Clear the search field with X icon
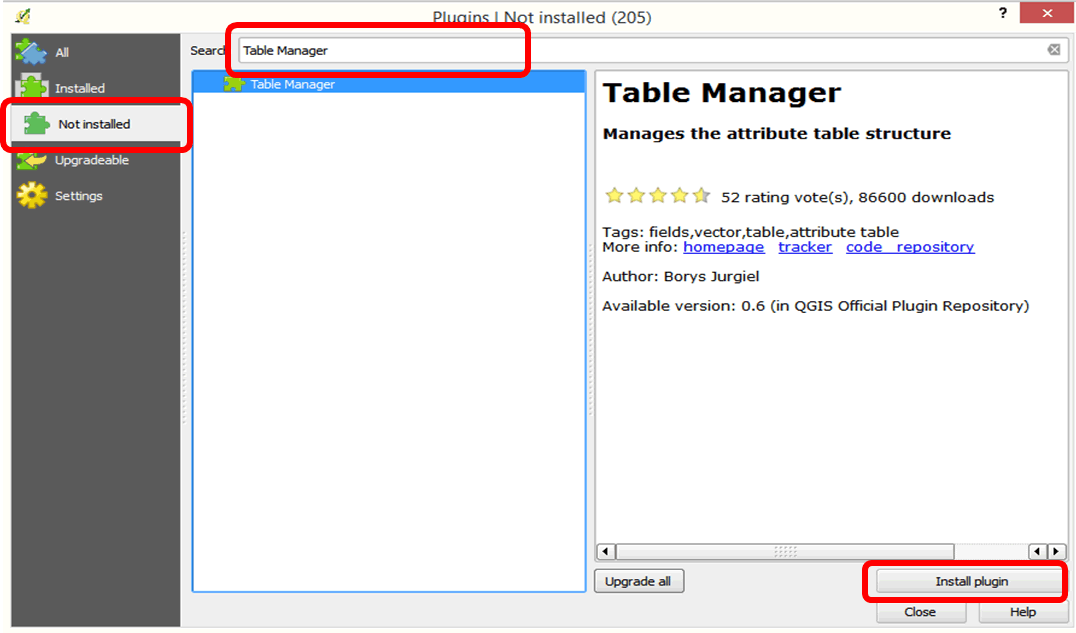This screenshot has width=1076, height=633. pyautogui.click(x=1054, y=49)
